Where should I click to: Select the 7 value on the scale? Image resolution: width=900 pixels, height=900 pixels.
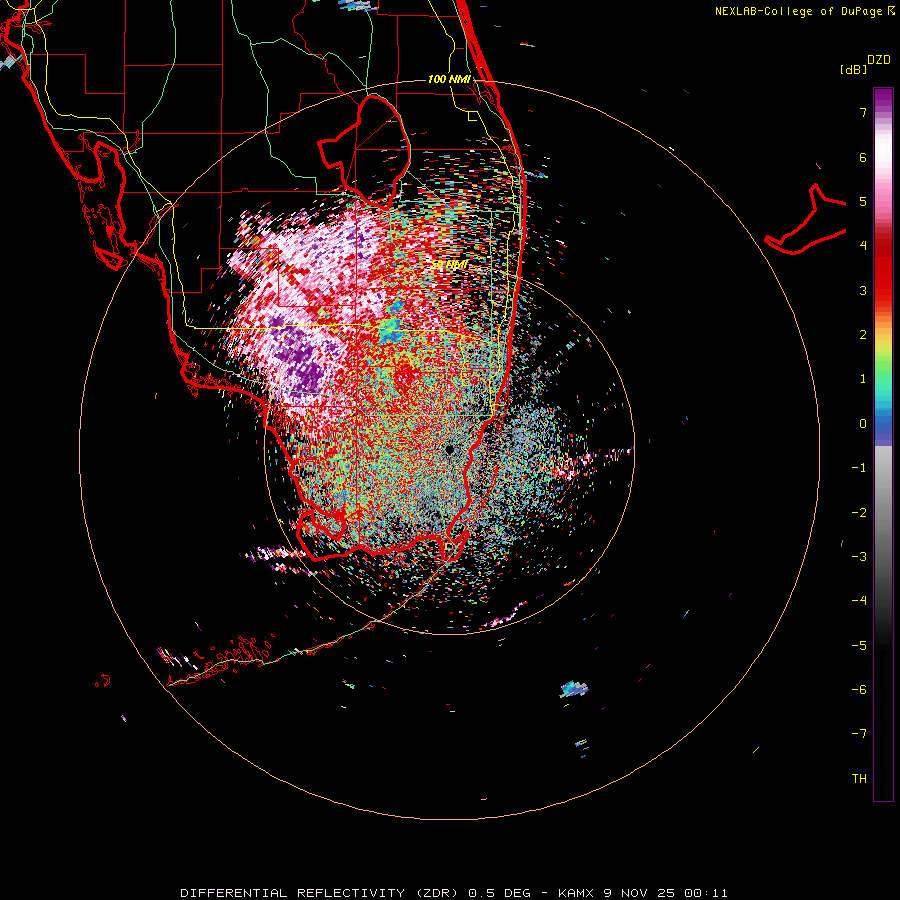pos(863,112)
